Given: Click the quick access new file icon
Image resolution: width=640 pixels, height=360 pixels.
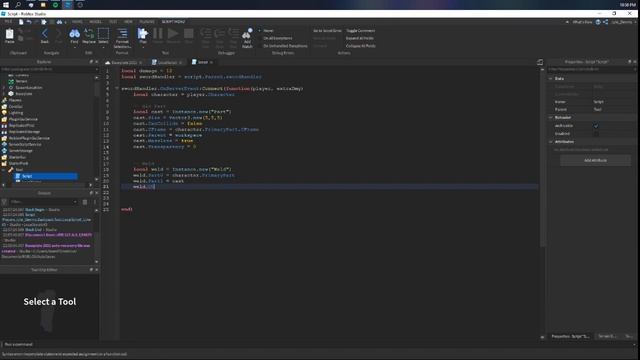Looking at the screenshot, I should (21, 22).
